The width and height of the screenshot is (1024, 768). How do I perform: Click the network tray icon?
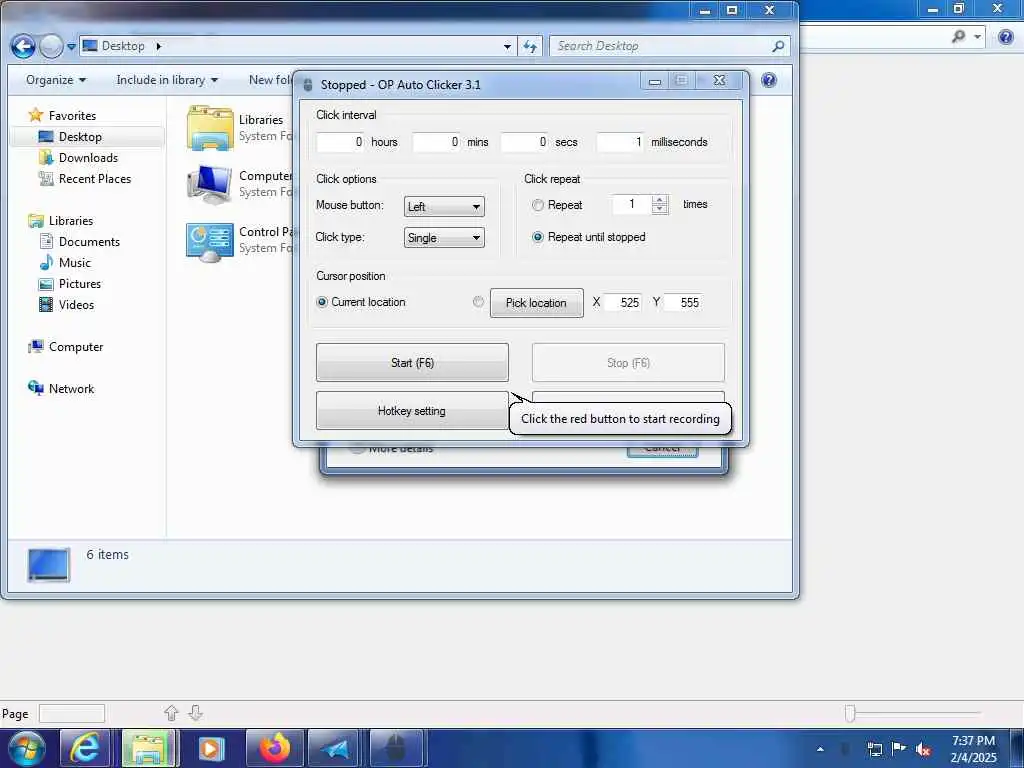tap(874, 749)
